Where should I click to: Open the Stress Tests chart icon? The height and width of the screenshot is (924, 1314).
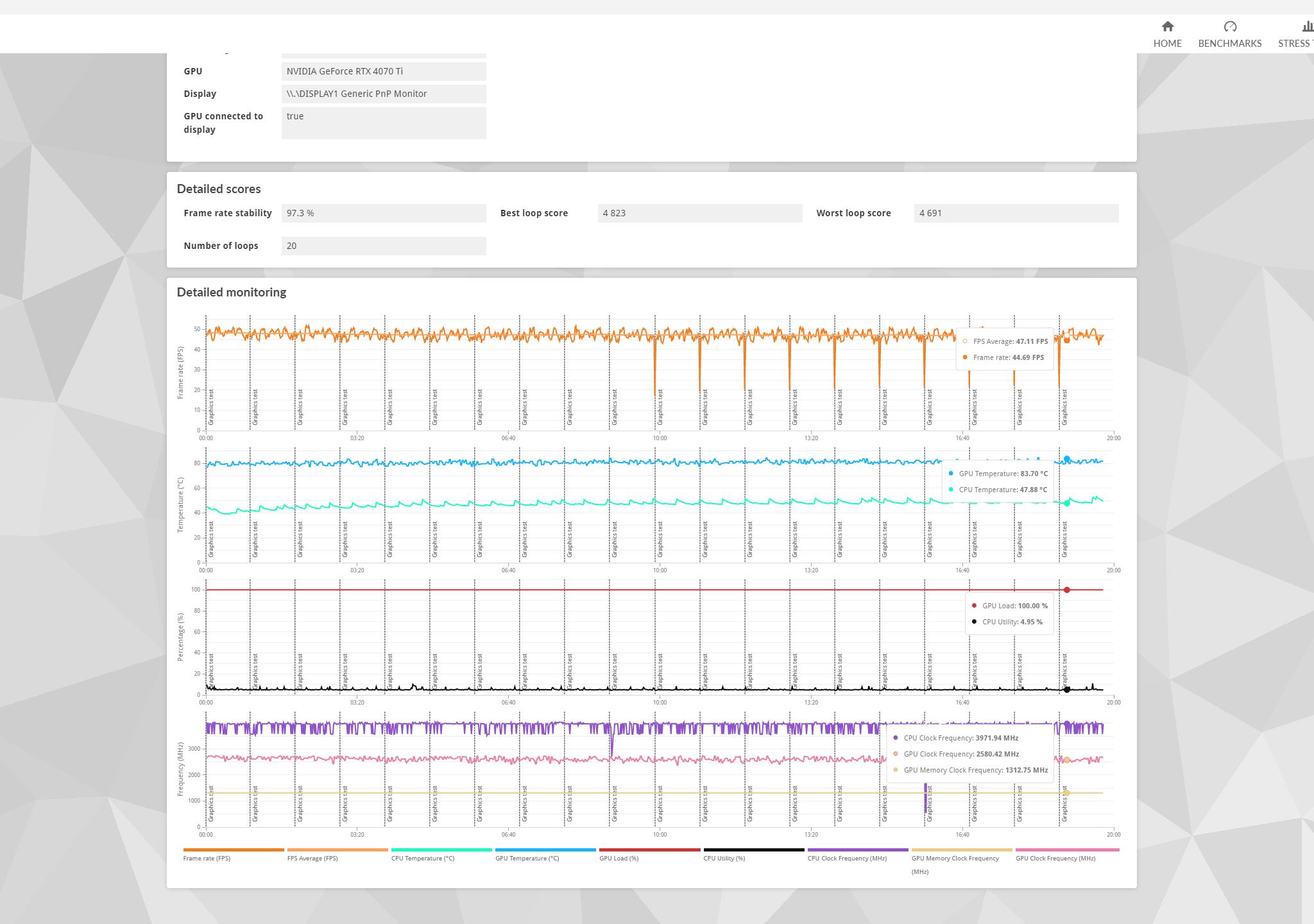(1308, 26)
